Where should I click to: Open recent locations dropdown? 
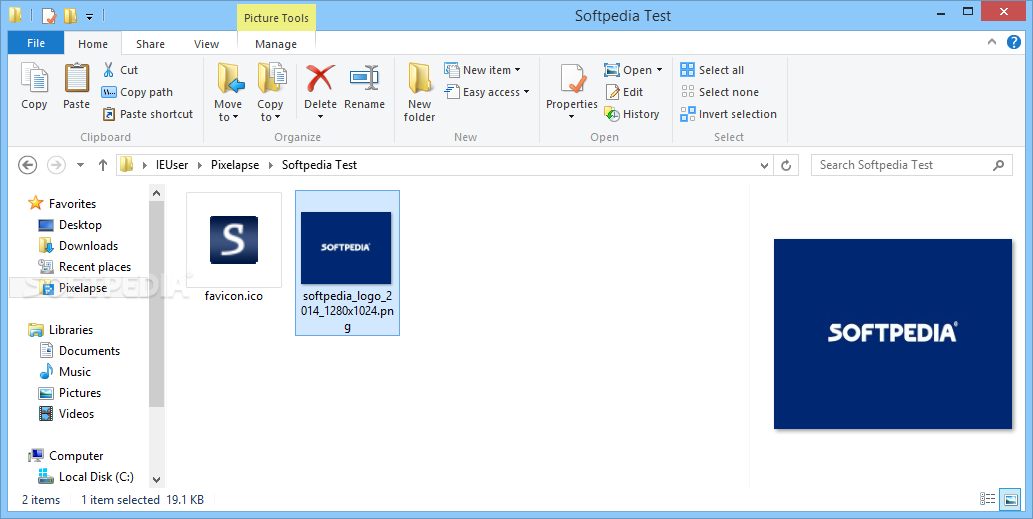click(x=80, y=165)
